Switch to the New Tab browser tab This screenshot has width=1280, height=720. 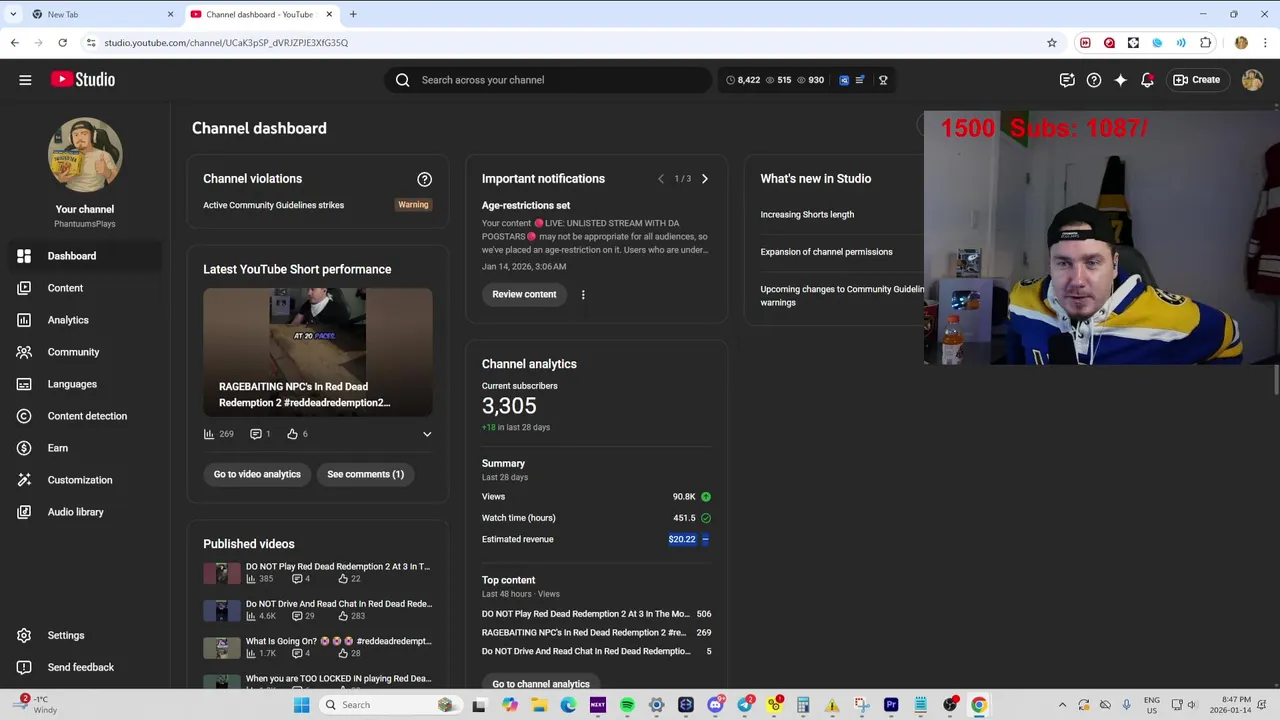98,14
